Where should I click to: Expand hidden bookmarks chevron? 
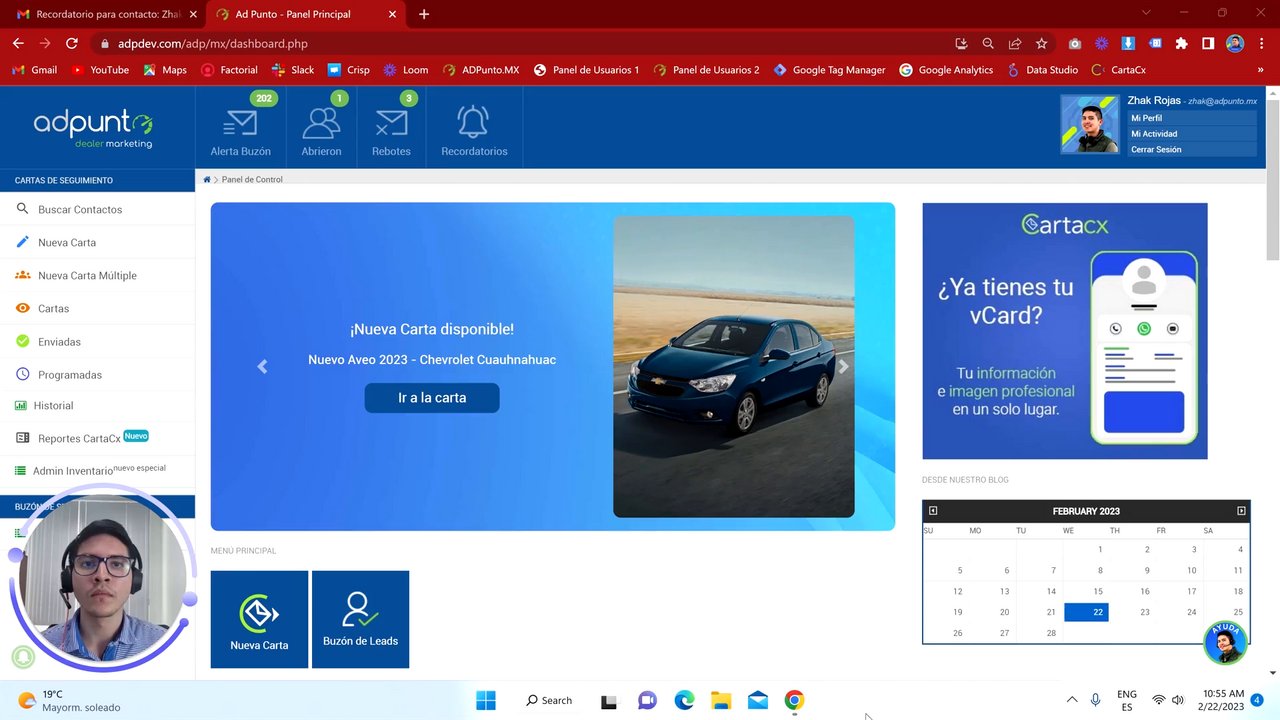[1260, 70]
